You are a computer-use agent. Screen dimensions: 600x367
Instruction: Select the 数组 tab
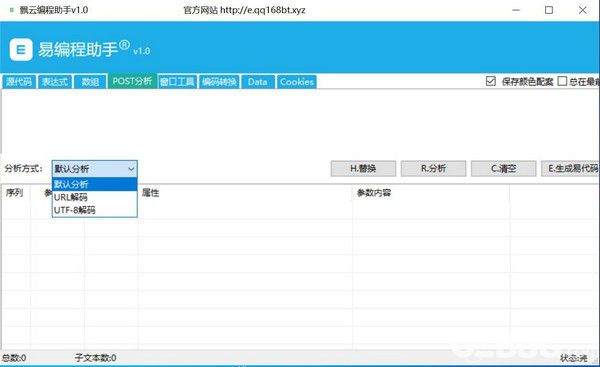click(x=90, y=82)
